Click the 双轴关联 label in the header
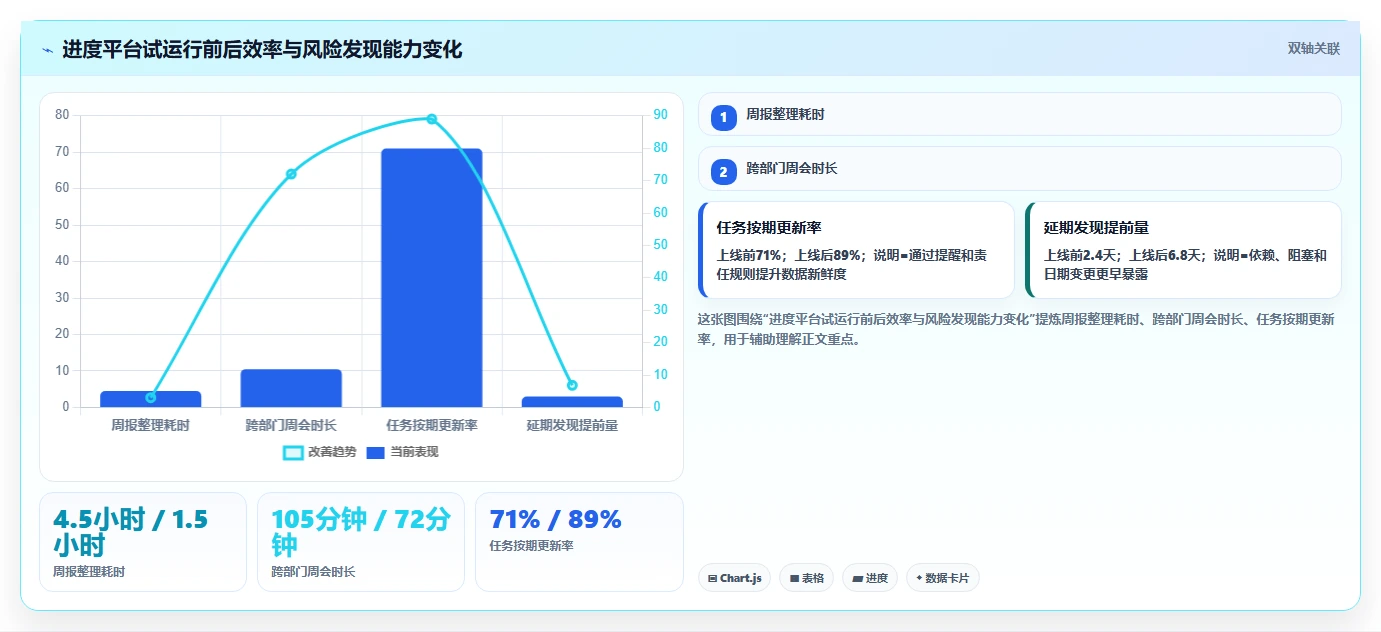Screen dimensions: 1381x632 tap(1313, 49)
